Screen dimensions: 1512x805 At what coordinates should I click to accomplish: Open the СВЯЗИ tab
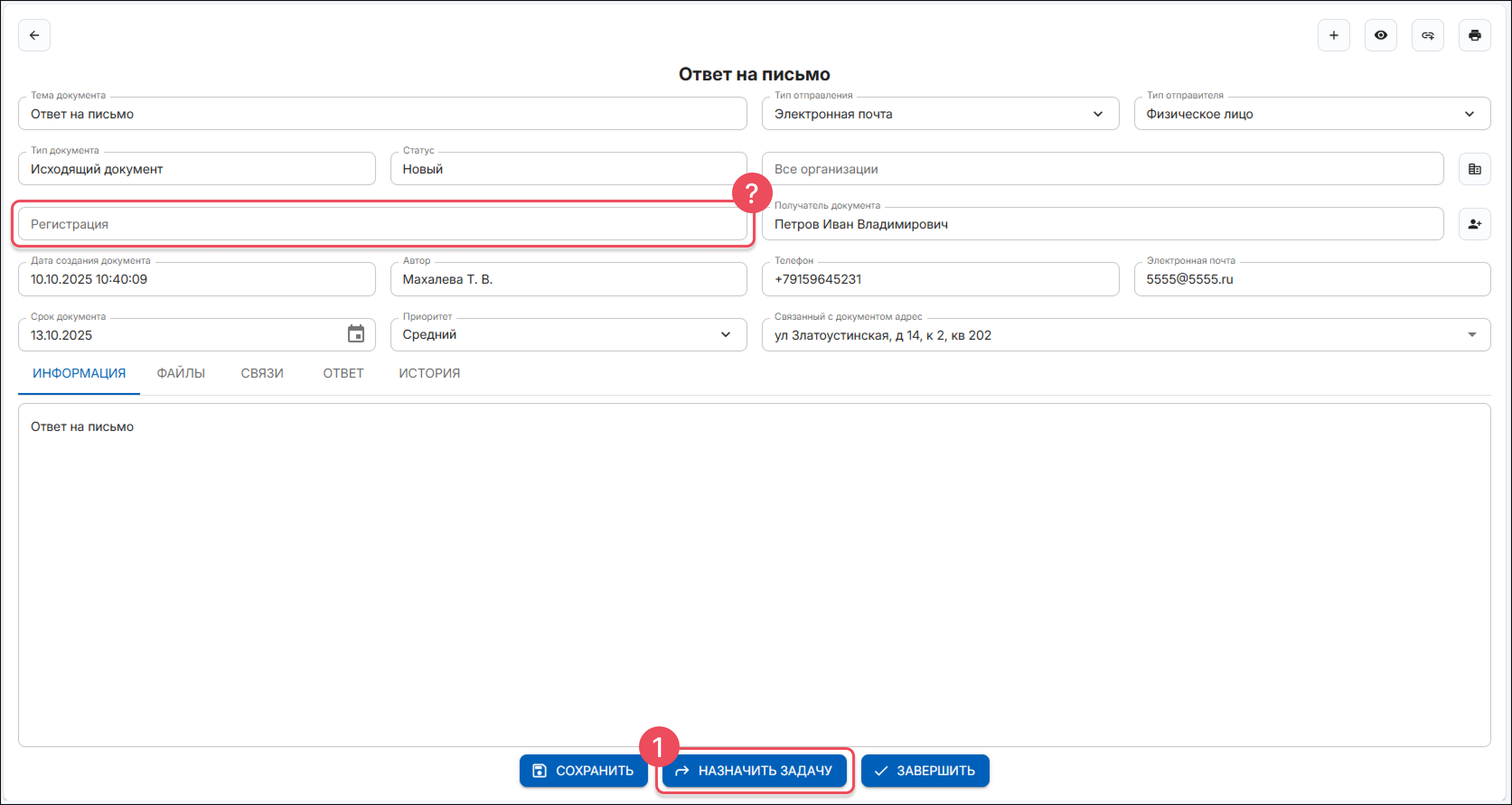click(262, 373)
